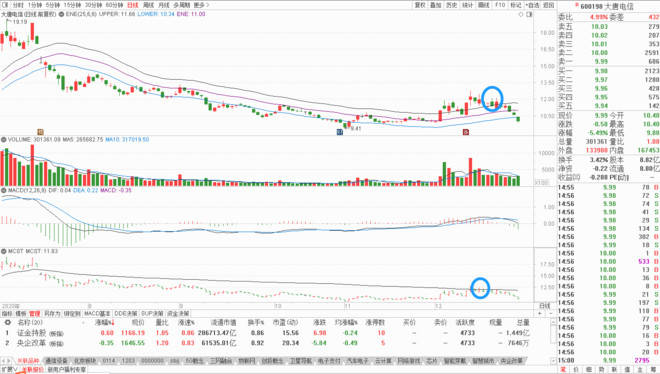This screenshot has width=660, height=374.
Task: Activate the 画线 drawing tool
Action: click(484, 5)
